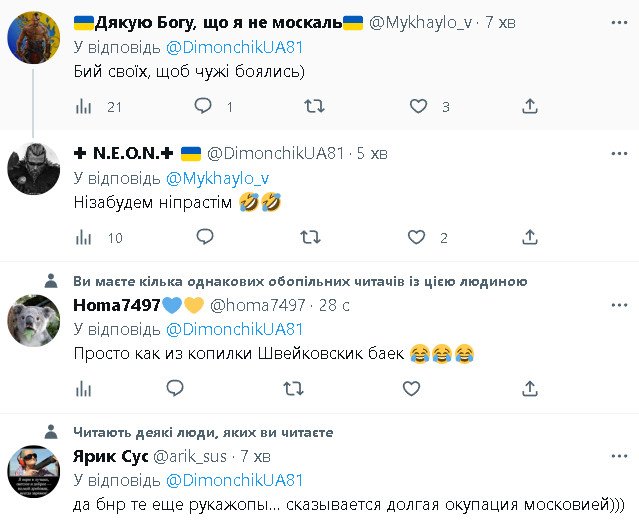Open more options for Mykhaylo_v tweet
This screenshot has height=529, width=639.
click(x=614, y=22)
